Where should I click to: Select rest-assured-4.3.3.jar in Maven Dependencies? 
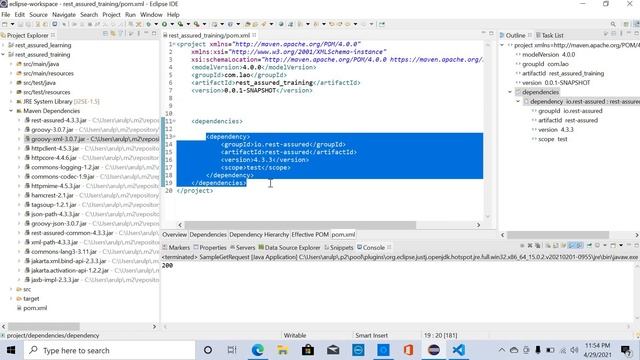coord(59,120)
